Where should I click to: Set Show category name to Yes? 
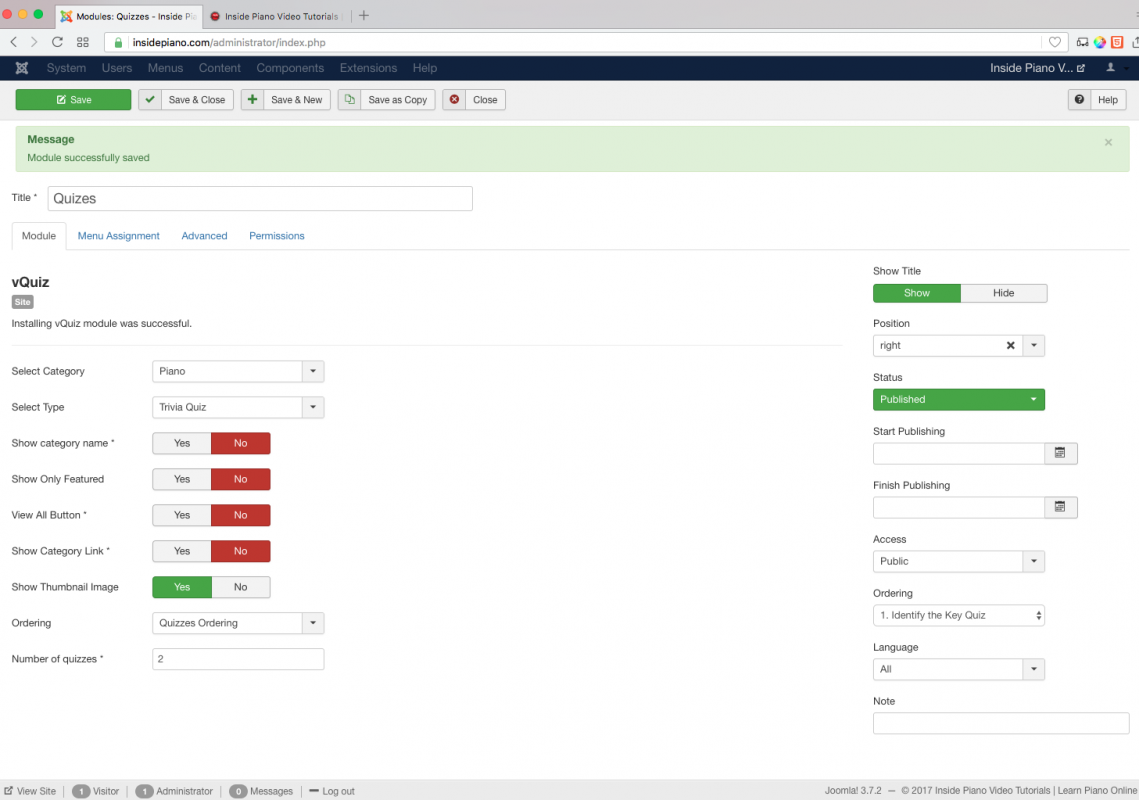click(x=182, y=443)
